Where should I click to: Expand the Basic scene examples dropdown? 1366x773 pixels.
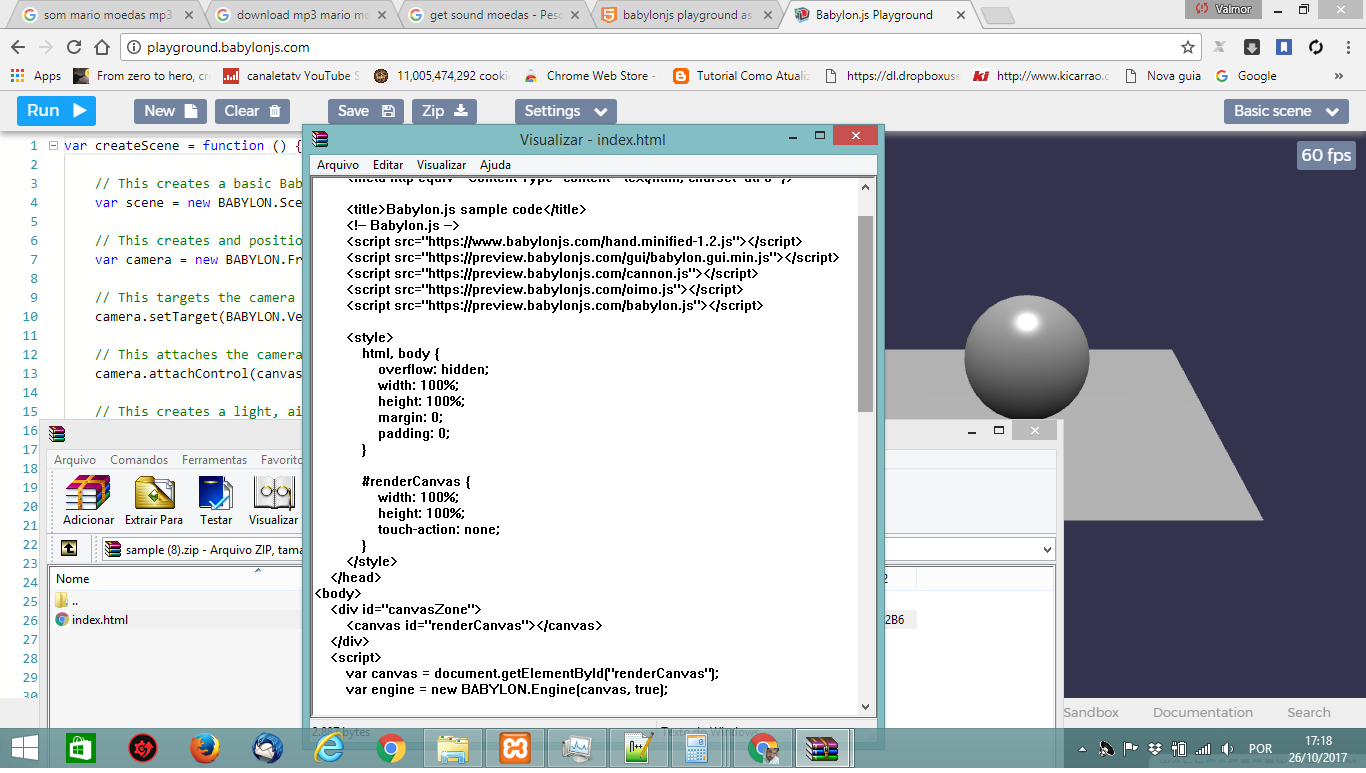pyautogui.click(x=1286, y=111)
